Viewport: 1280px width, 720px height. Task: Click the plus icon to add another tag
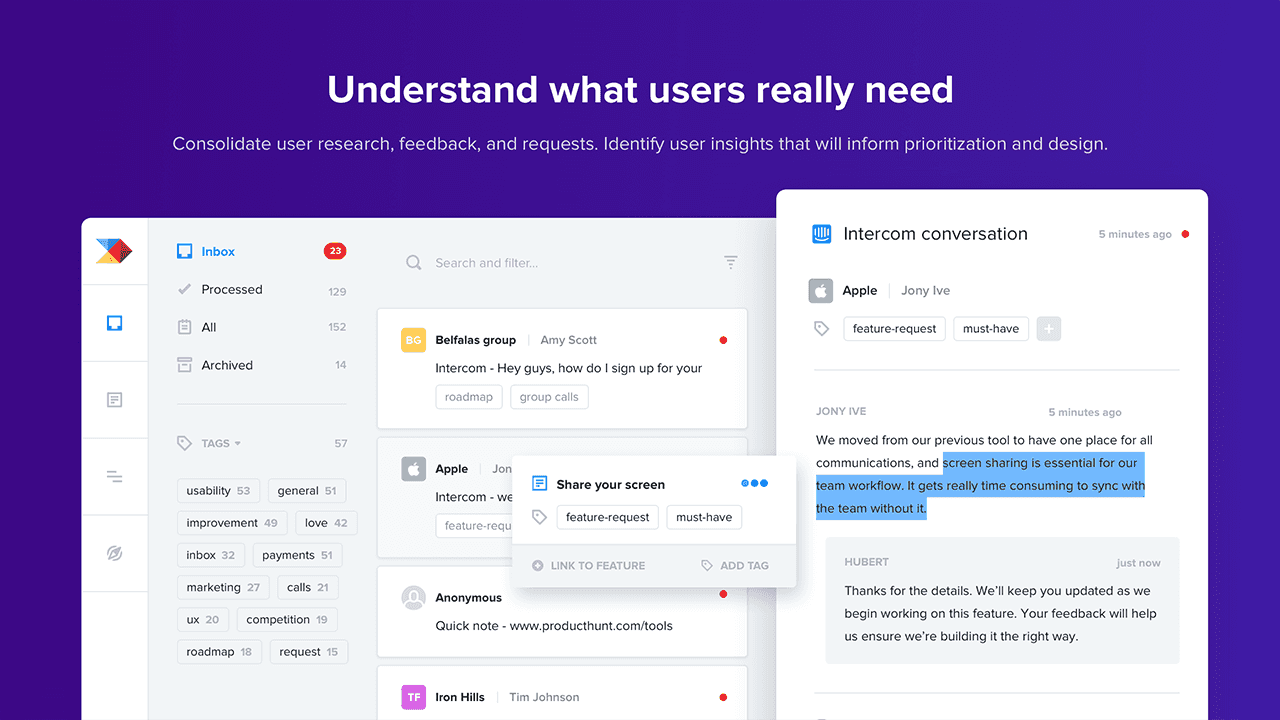tap(1048, 328)
